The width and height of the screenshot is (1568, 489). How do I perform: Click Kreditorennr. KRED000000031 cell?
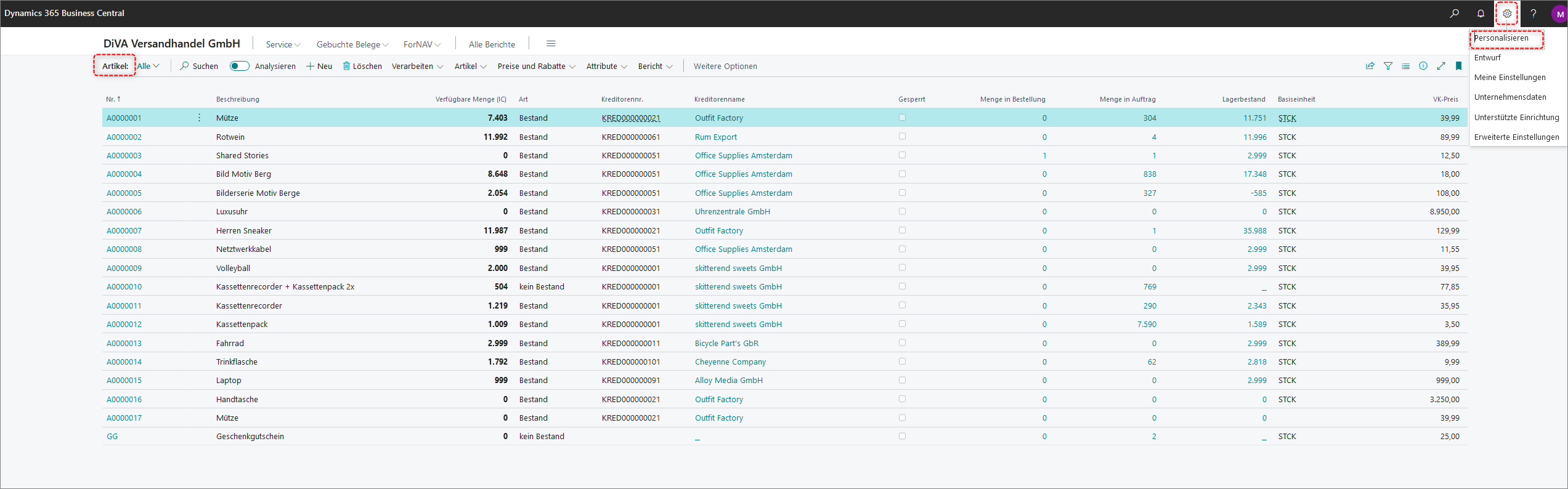631,211
